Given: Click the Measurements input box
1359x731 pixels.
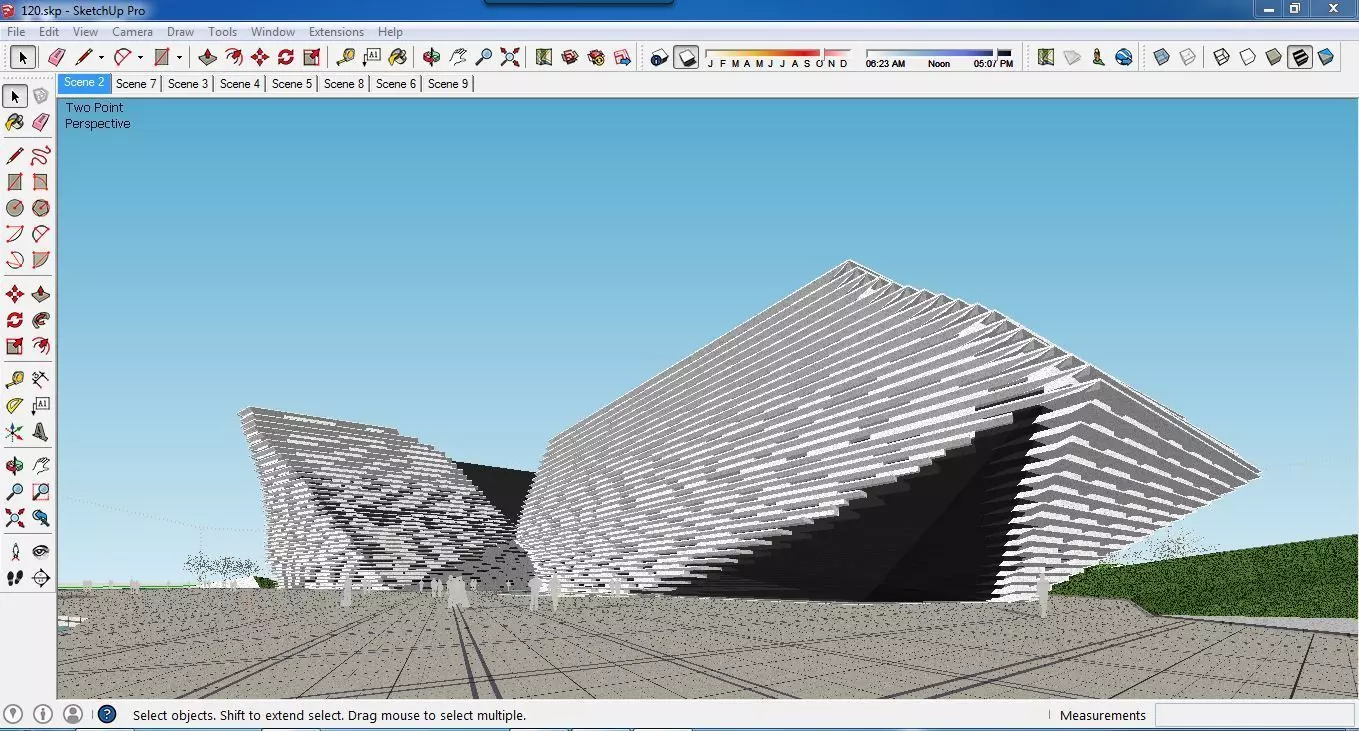Looking at the screenshot, I should tap(1254, 715).
